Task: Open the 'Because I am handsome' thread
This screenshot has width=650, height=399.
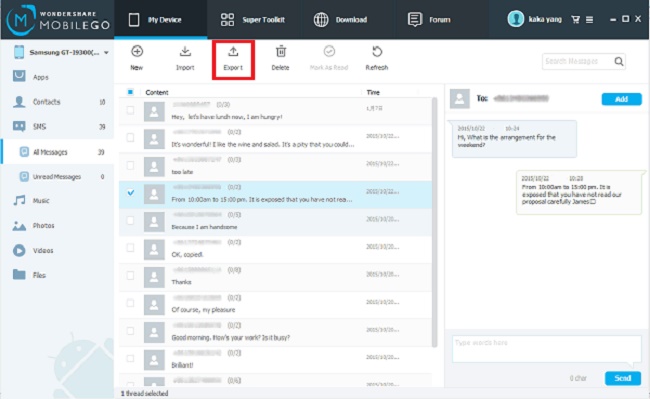Action: (275, 222)
